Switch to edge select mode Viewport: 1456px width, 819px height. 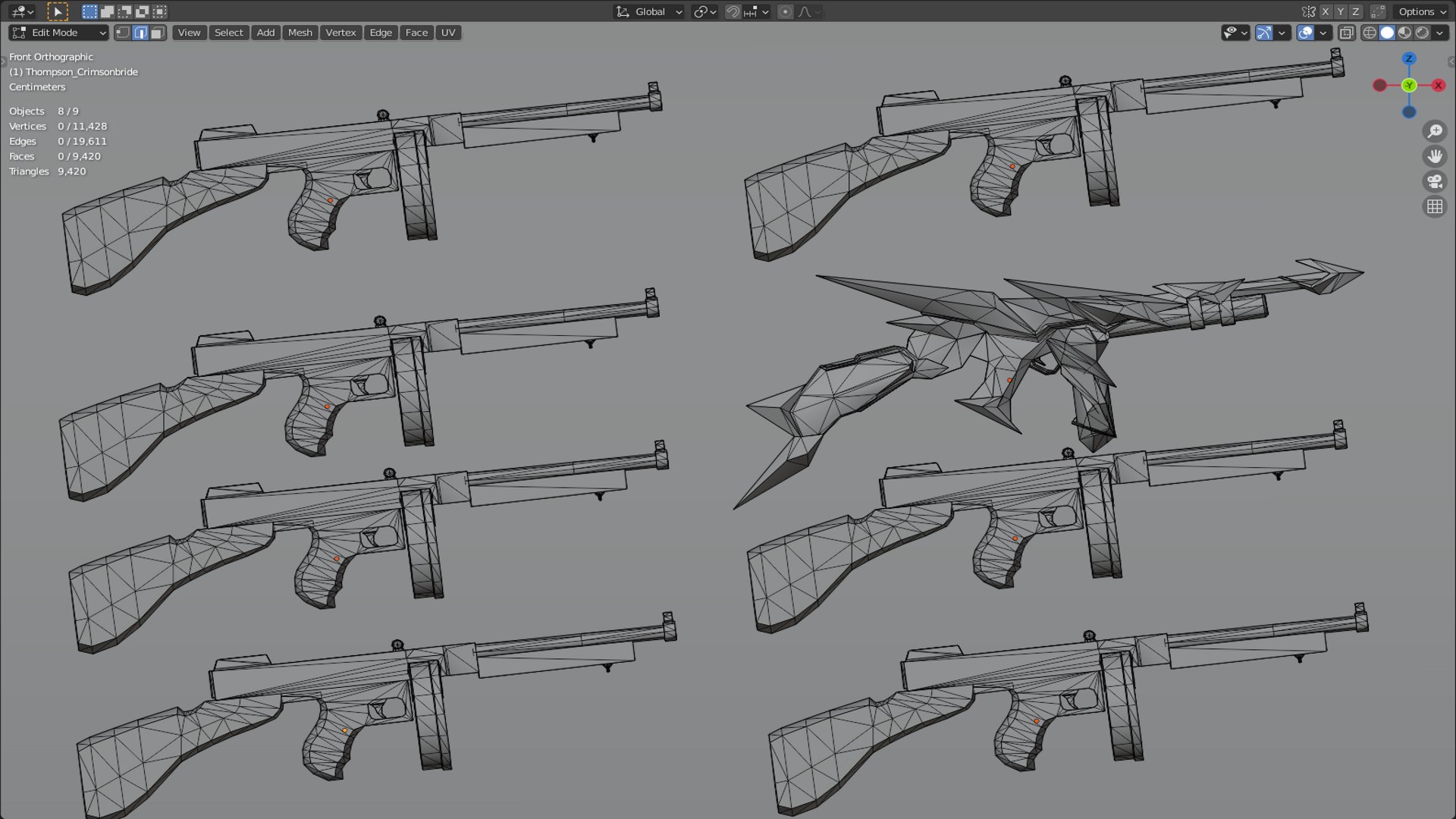point(140,33)
